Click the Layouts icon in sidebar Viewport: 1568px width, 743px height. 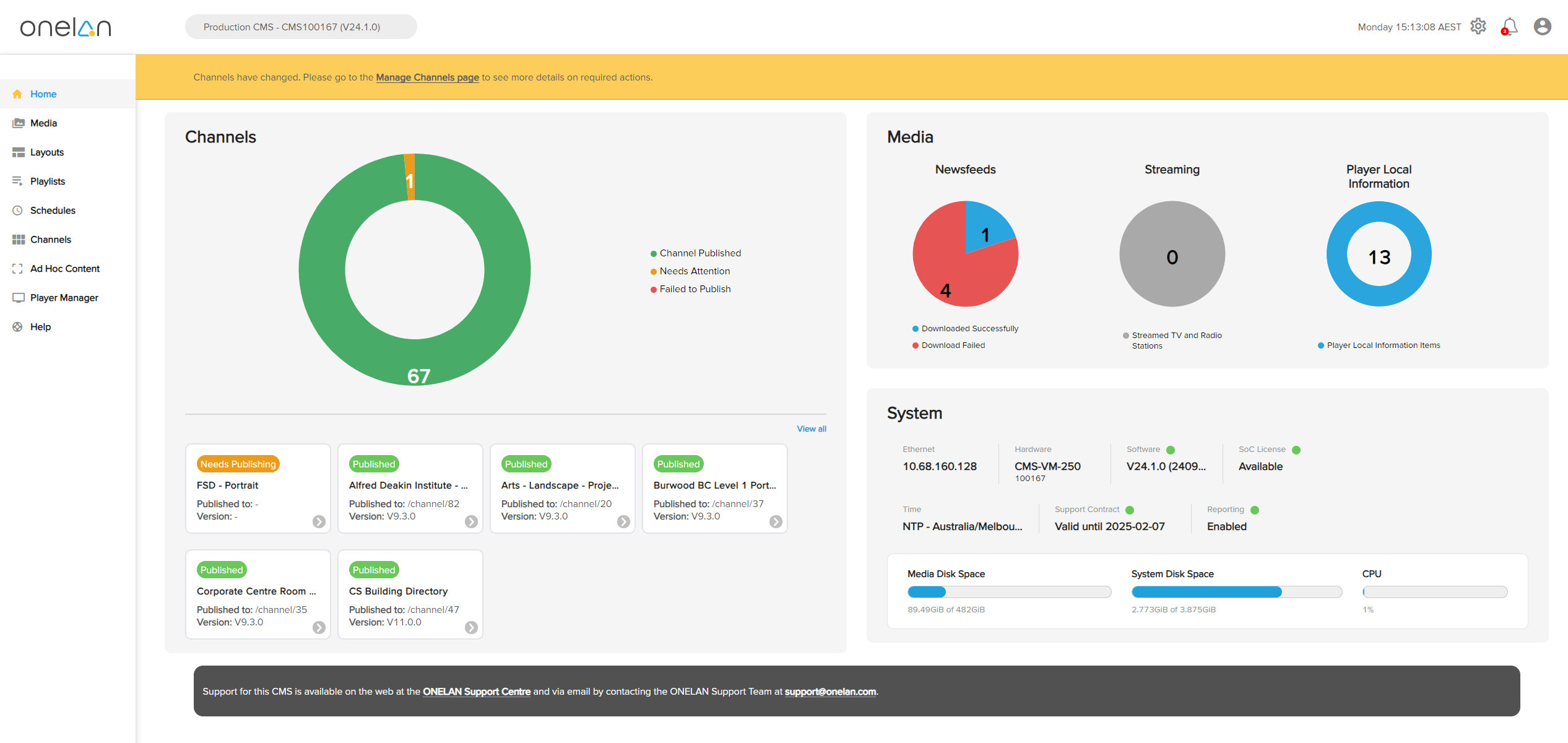pyautogui.click(x=18, y=152)
